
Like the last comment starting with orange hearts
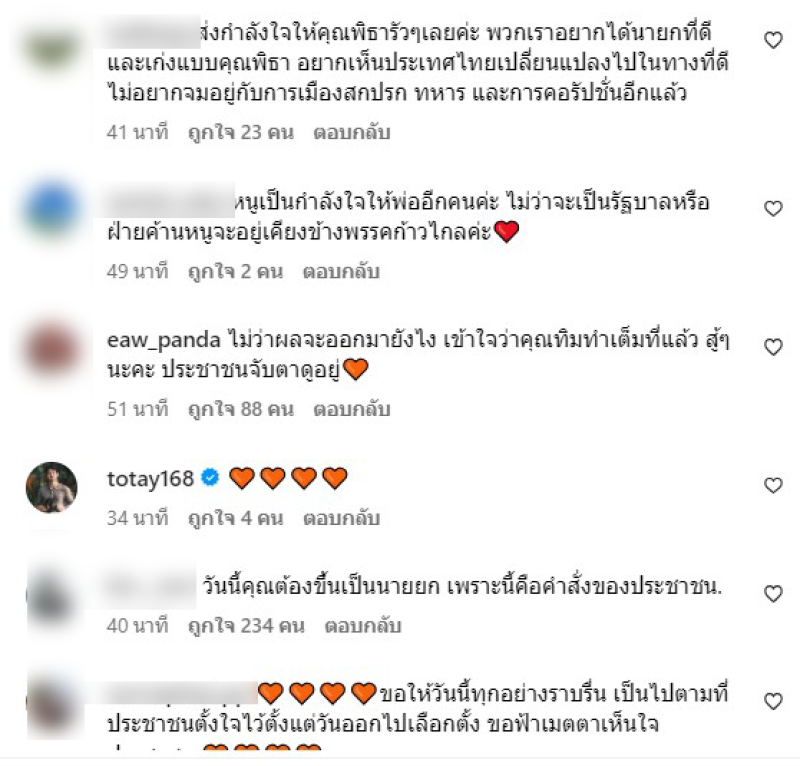[x=773, y=701]
